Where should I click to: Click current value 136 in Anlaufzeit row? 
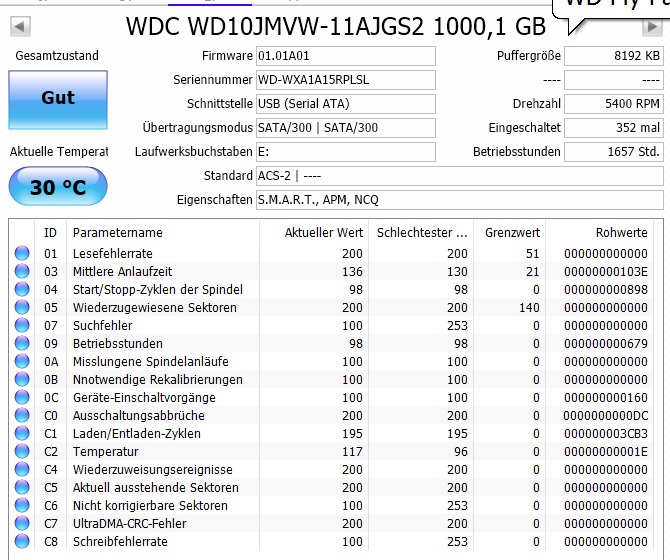(x=352, y=272)
